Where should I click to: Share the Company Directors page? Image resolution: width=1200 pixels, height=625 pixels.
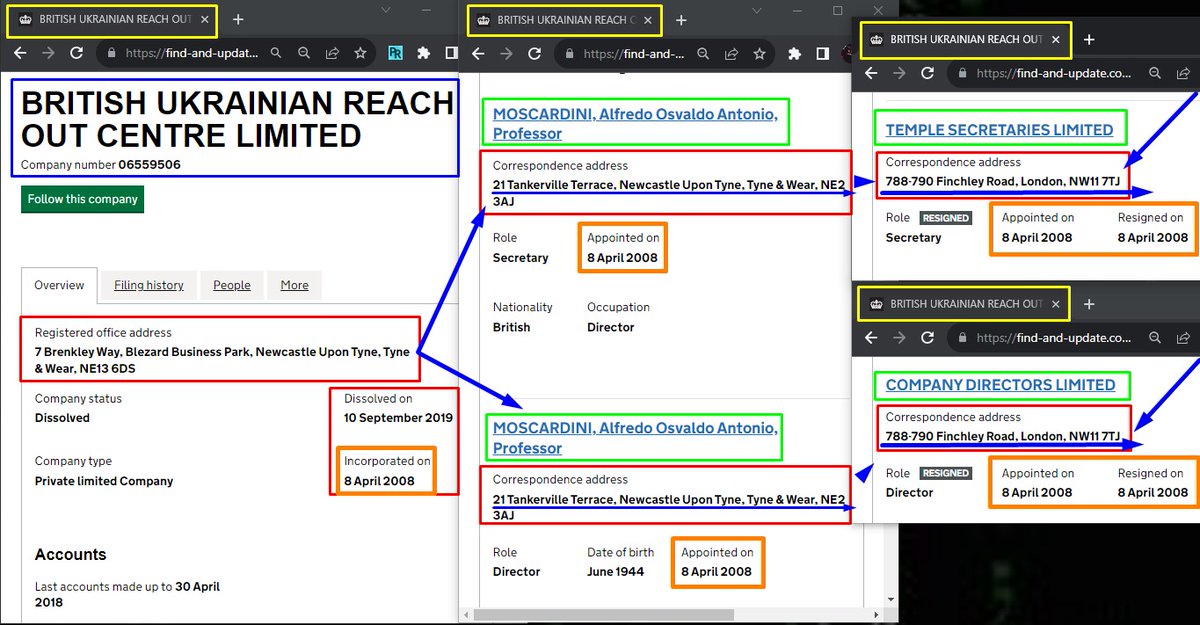pyautogui.click(x=1183, y=338)
